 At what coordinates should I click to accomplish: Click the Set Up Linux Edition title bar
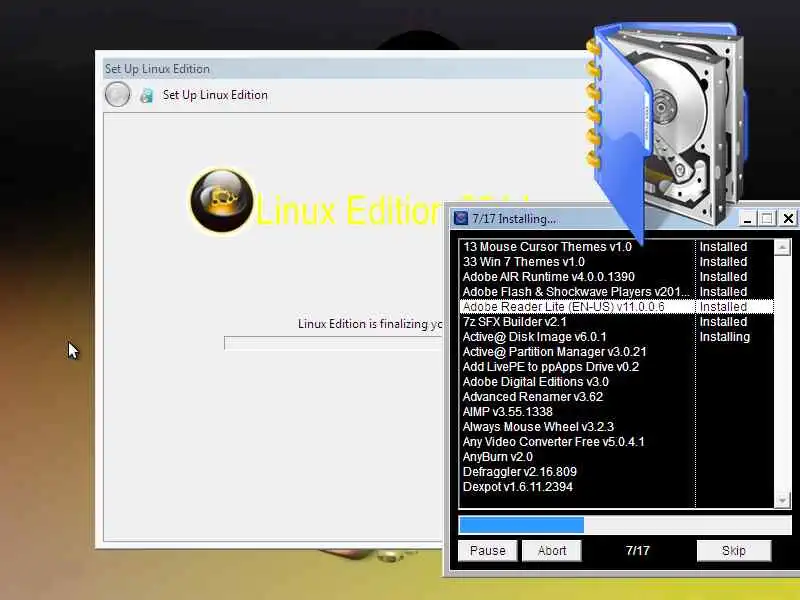pos(344,69)
